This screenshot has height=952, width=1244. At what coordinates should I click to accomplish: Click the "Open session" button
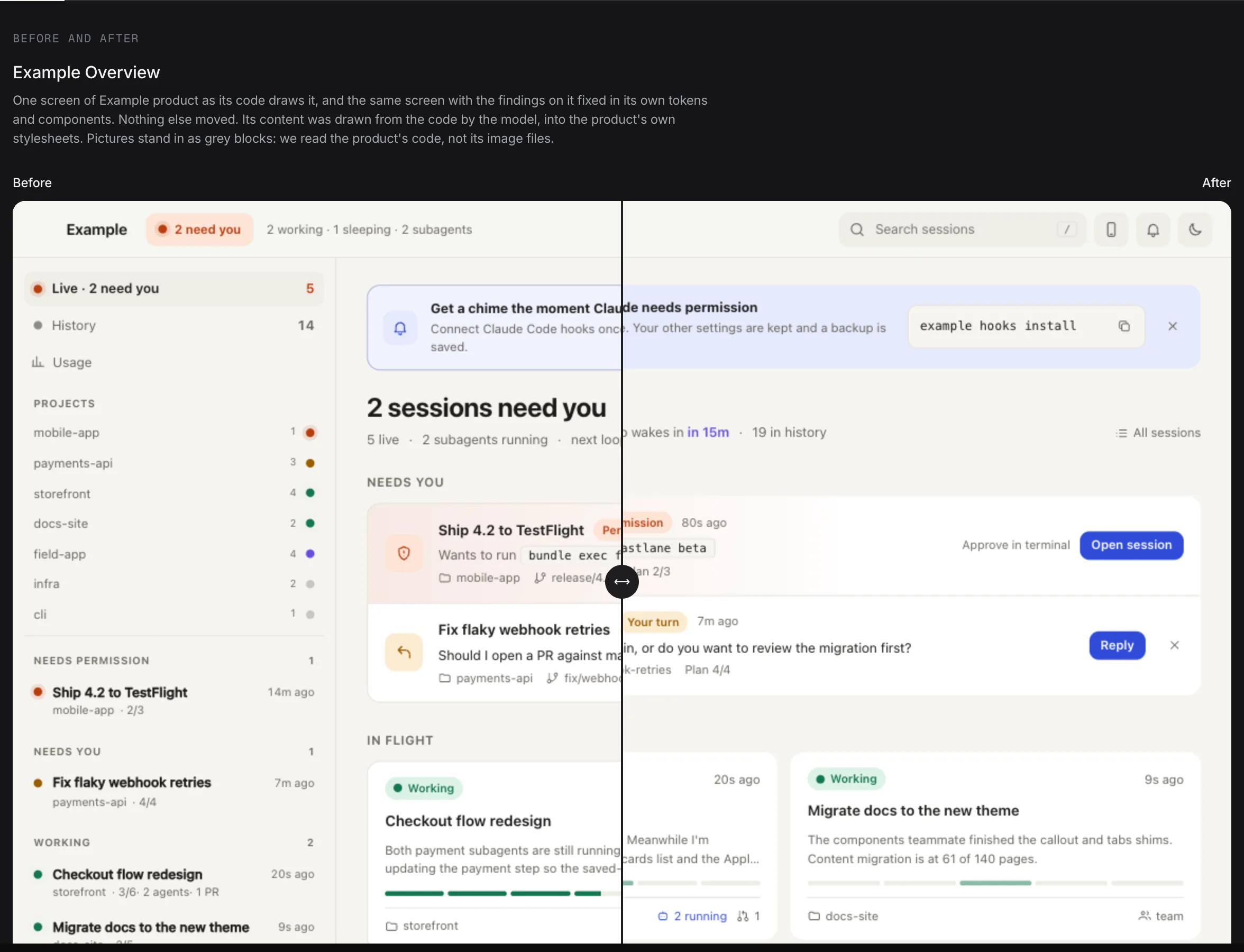tap(1131, 545)
